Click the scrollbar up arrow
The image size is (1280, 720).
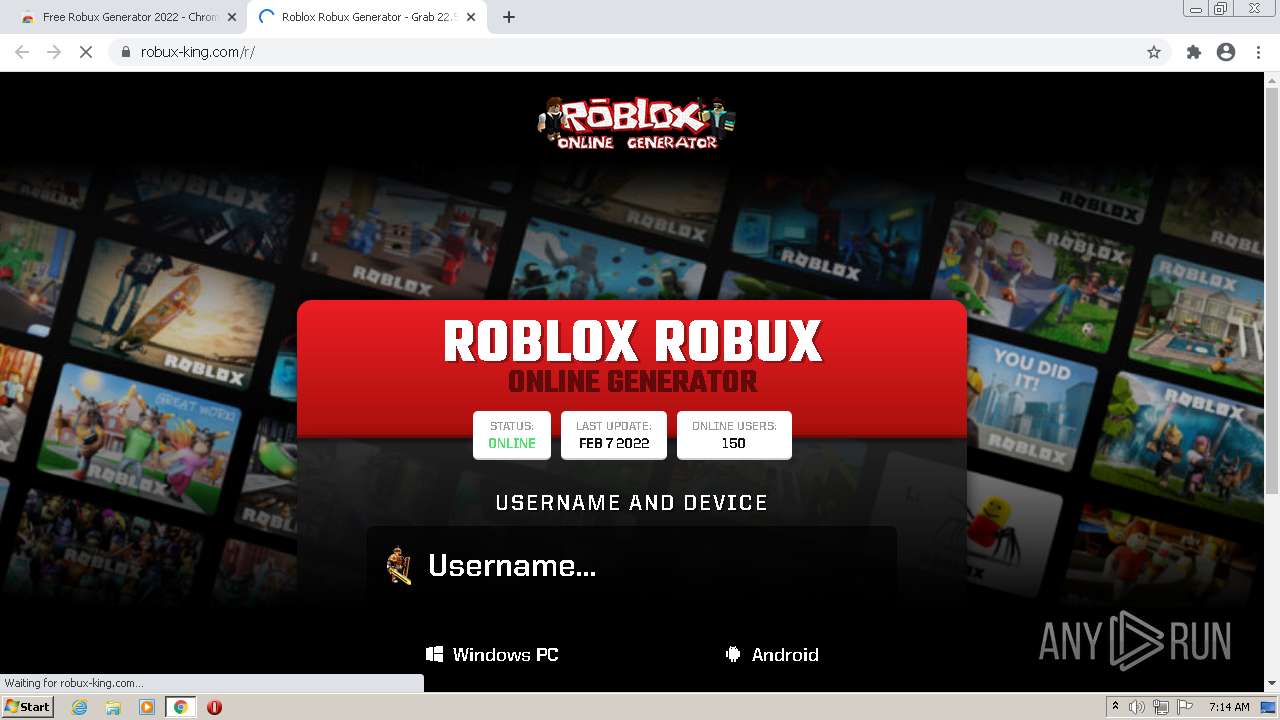(1272, 79)
